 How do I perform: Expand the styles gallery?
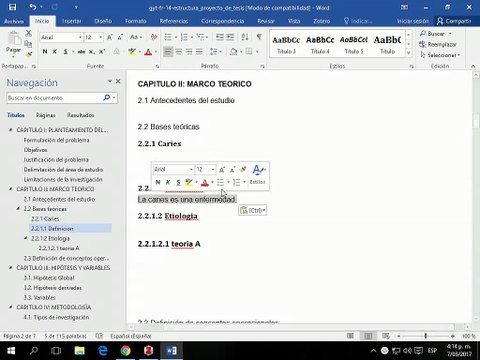[408, 53]
